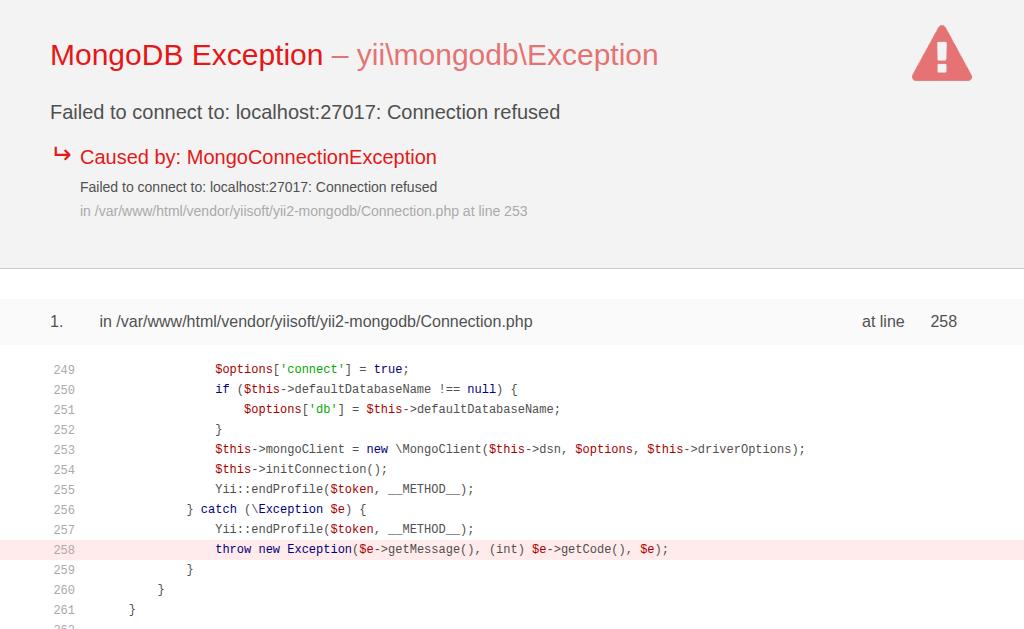
Task: Click the top 'Failed to connect' message
Action: [305, 112]
